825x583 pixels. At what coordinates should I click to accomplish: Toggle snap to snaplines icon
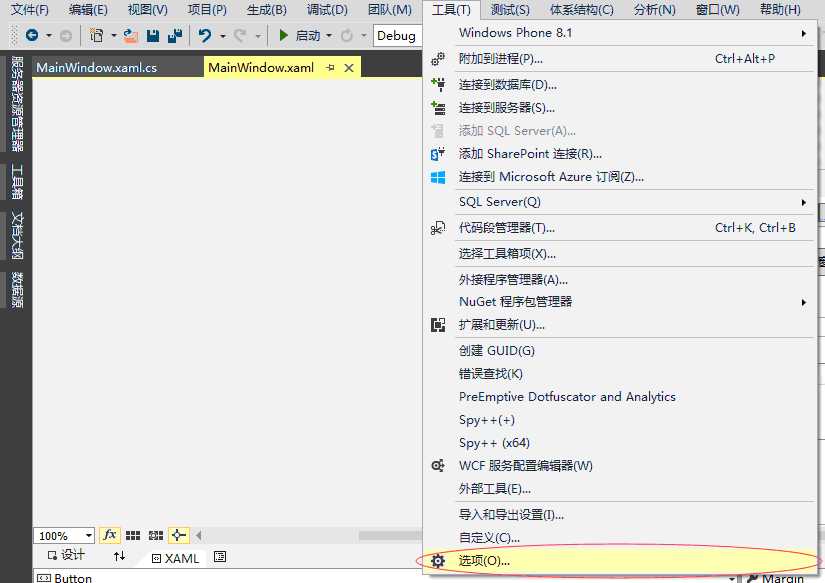178,536
